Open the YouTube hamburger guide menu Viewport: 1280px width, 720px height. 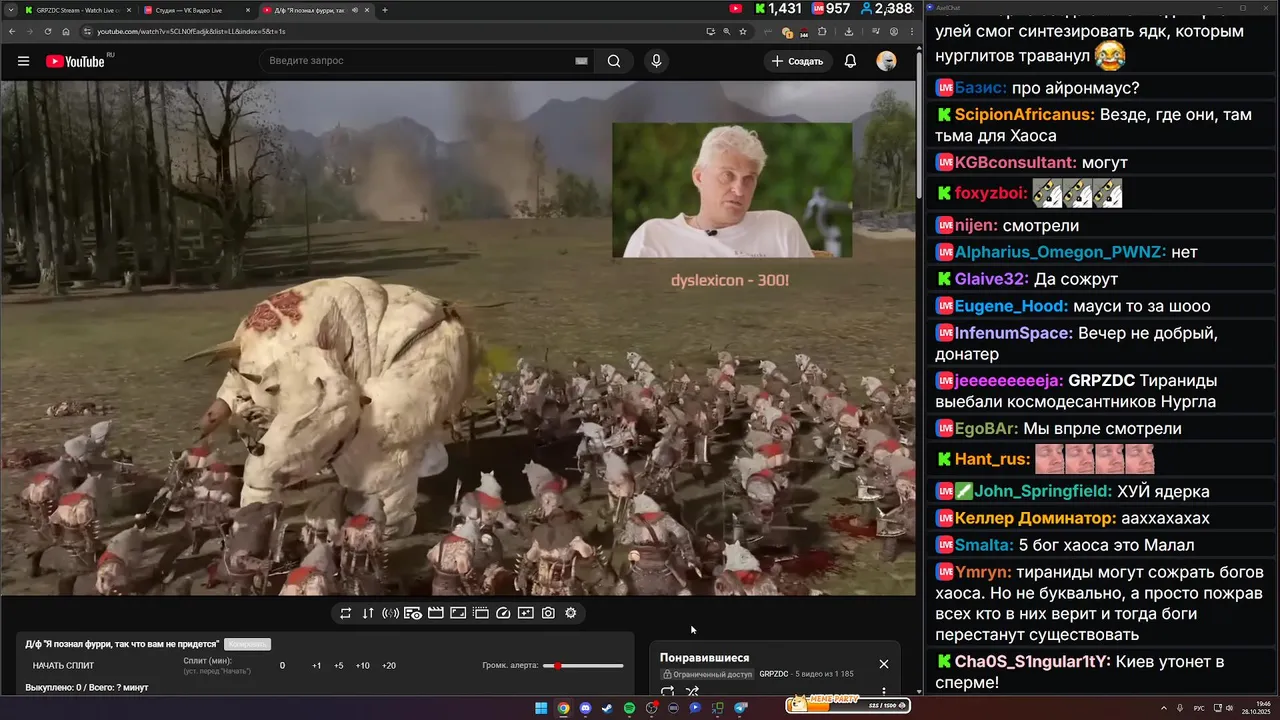pos(23,61)
